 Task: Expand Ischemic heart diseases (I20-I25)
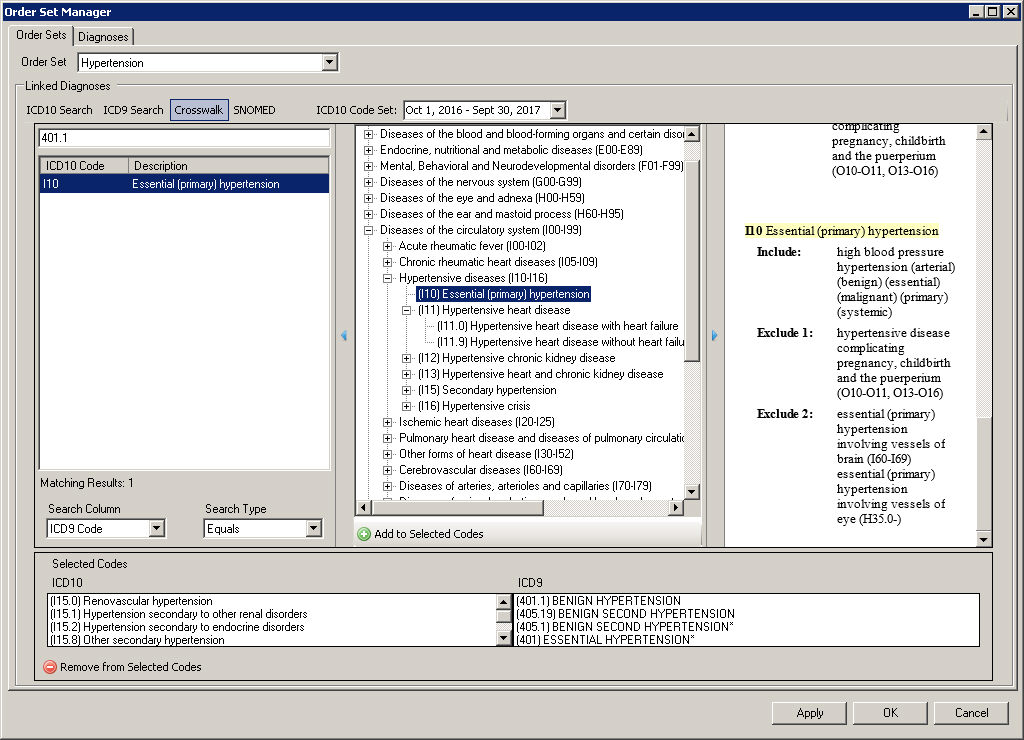coord(387,422)
